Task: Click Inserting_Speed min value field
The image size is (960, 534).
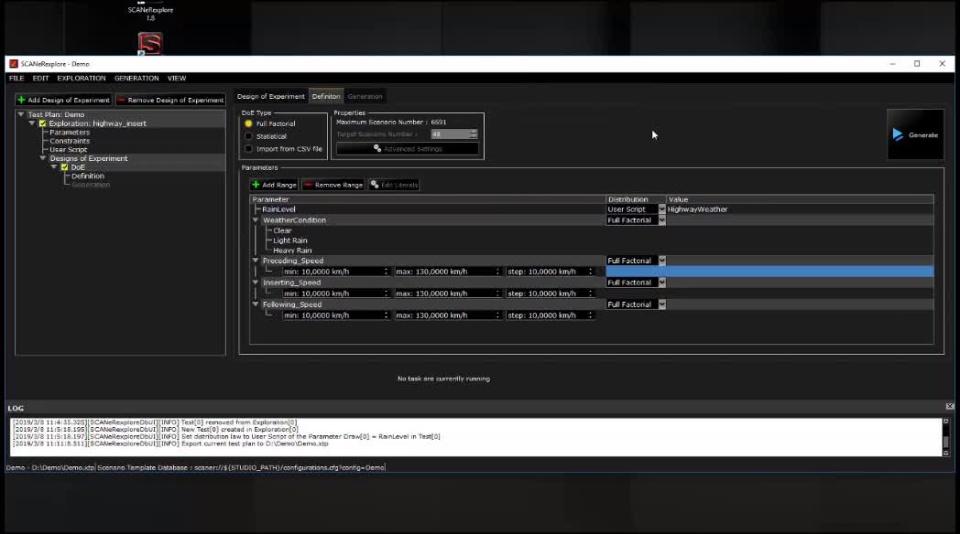Action: point(336,293)
